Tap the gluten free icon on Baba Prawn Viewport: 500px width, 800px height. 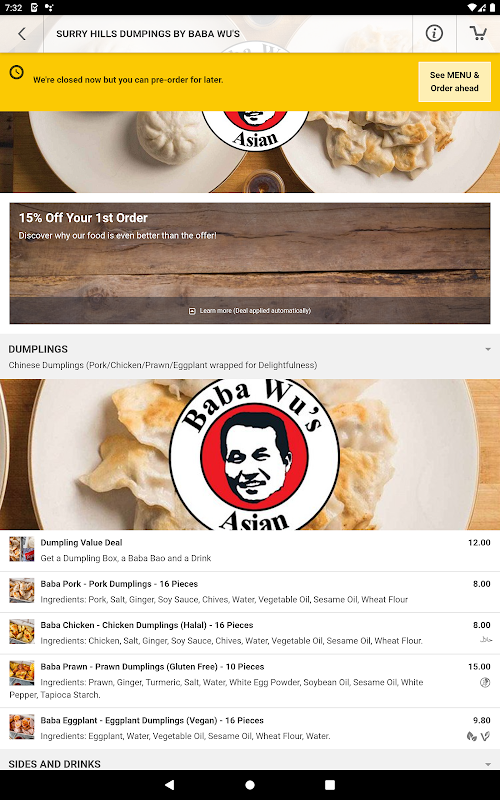coord(485,682)
